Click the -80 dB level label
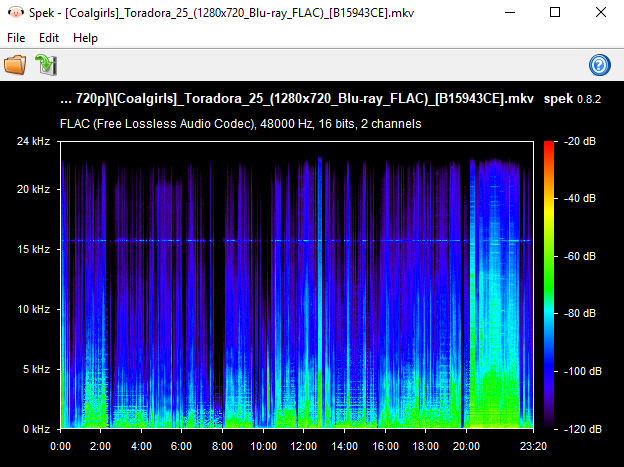 tap(580, 313)
